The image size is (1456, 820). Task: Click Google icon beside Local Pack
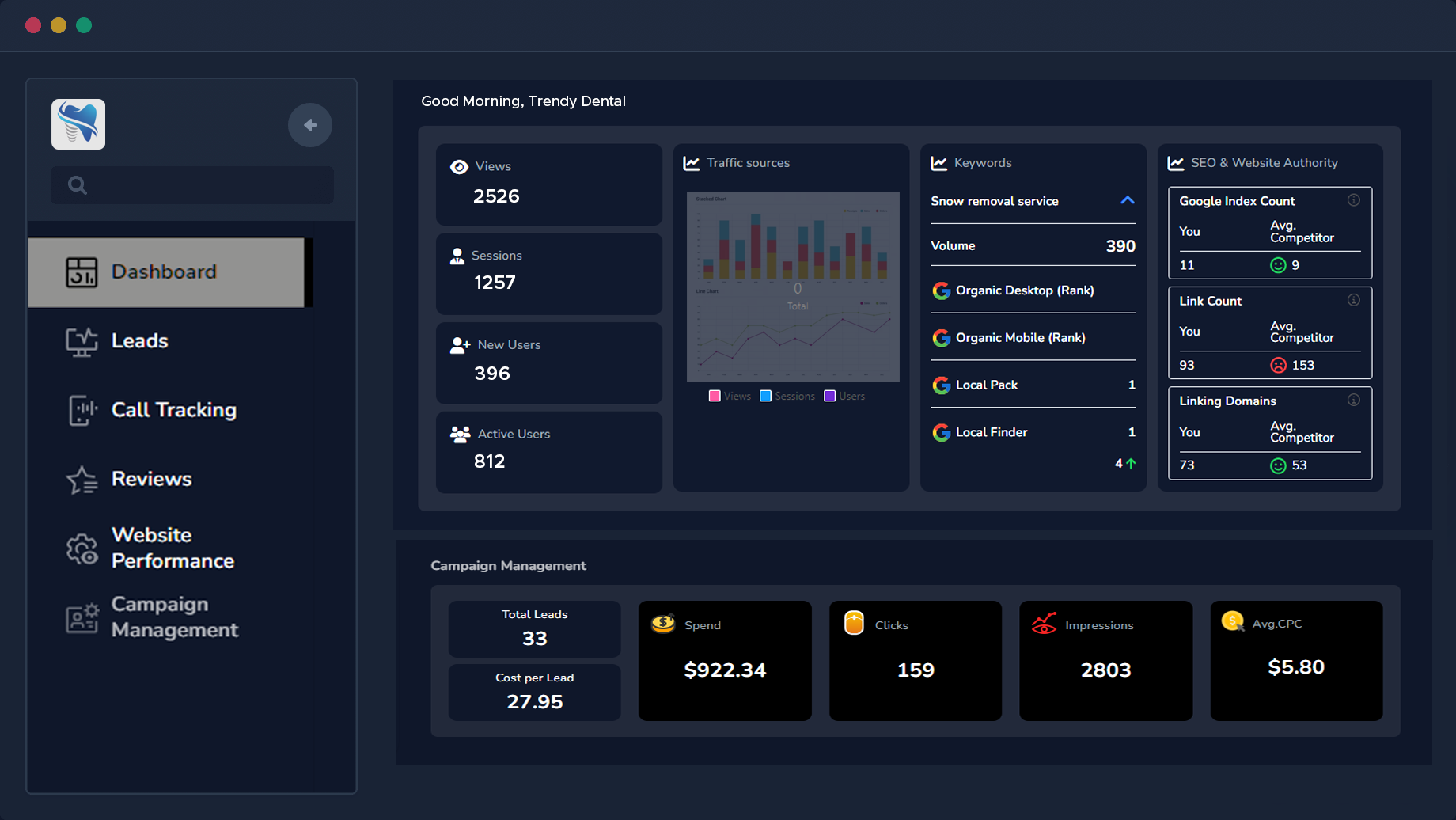click(x=942, y=385)
